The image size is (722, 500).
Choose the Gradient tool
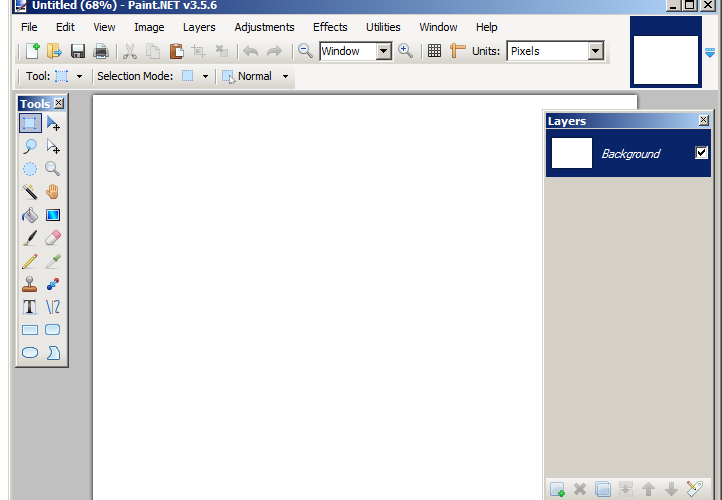point(53,215)
